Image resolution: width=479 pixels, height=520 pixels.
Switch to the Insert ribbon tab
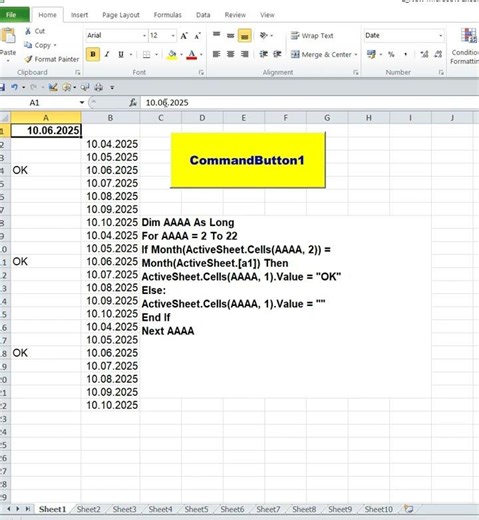click(79, 15)
